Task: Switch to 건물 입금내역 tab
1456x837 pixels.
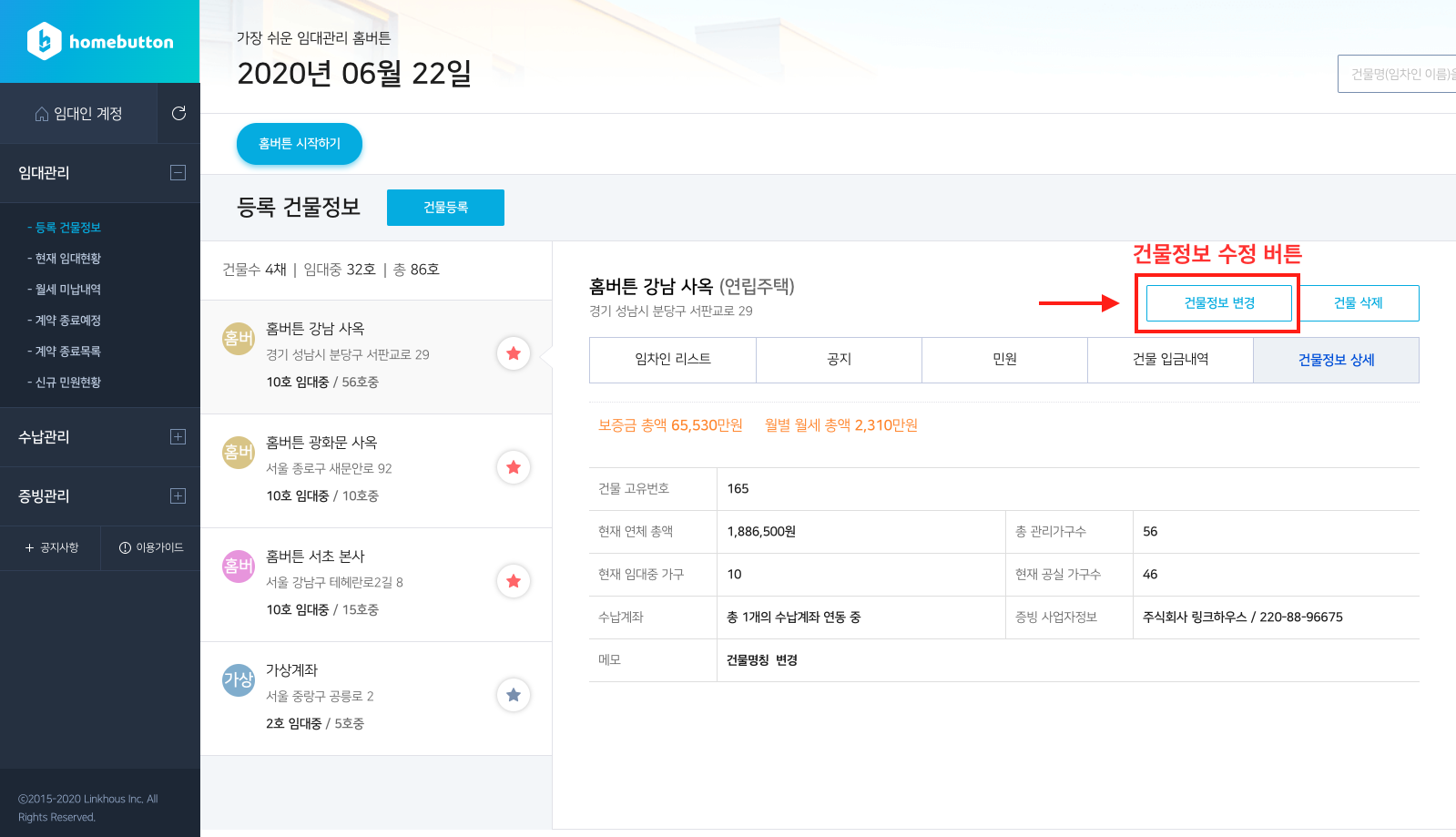Action: pyautogui.click(x=1171, y=360)
